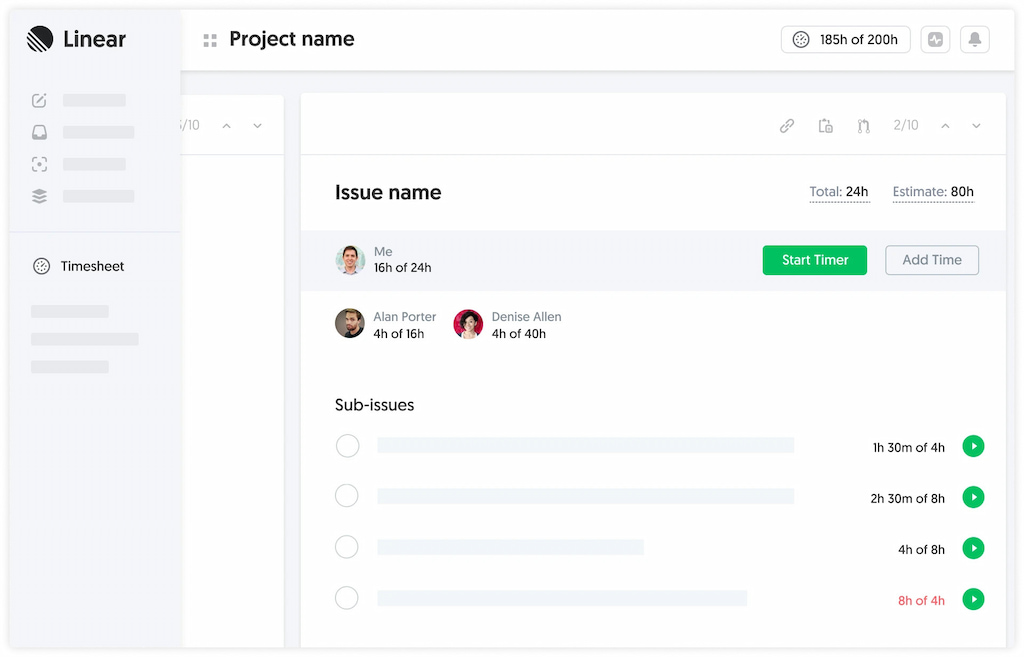Click Add Time for the current issue

coord(931,260)
